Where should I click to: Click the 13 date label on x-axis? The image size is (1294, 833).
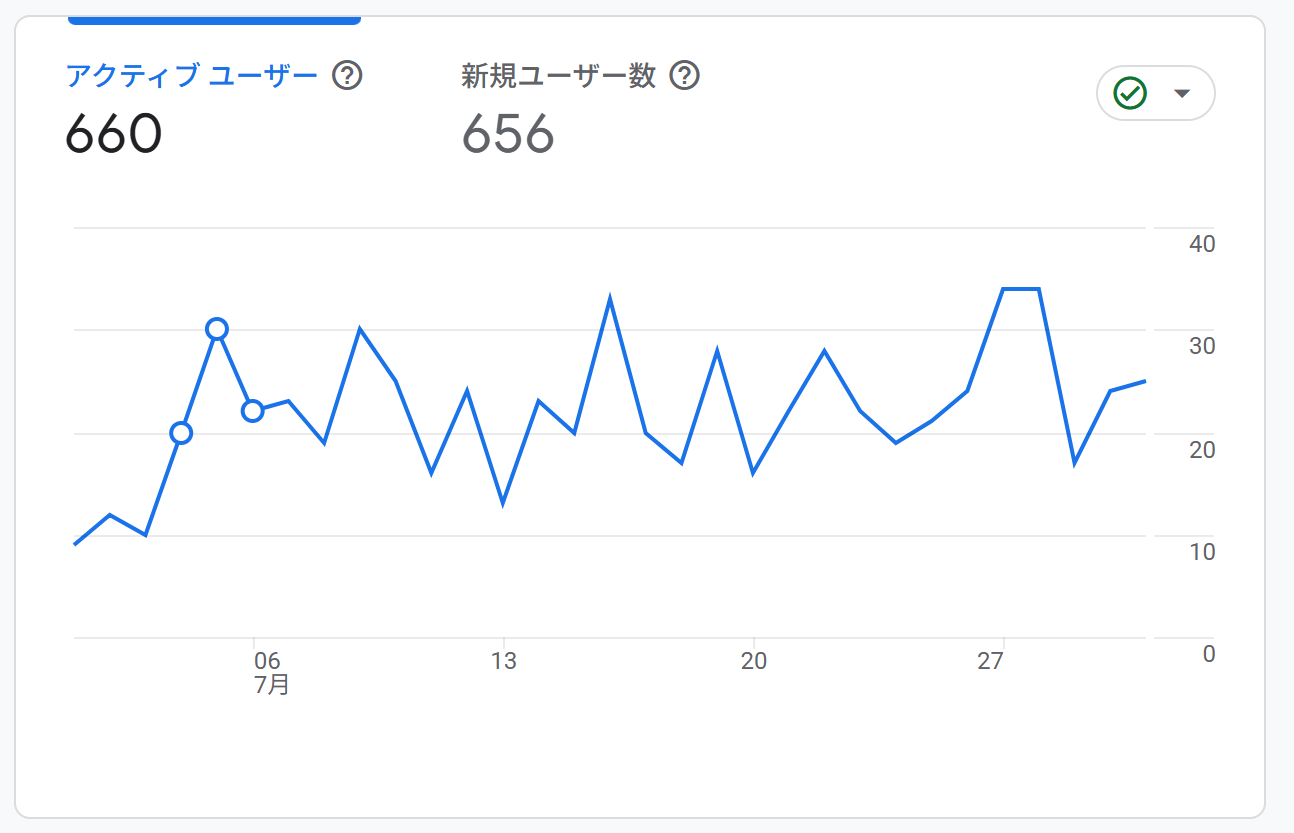504,661
